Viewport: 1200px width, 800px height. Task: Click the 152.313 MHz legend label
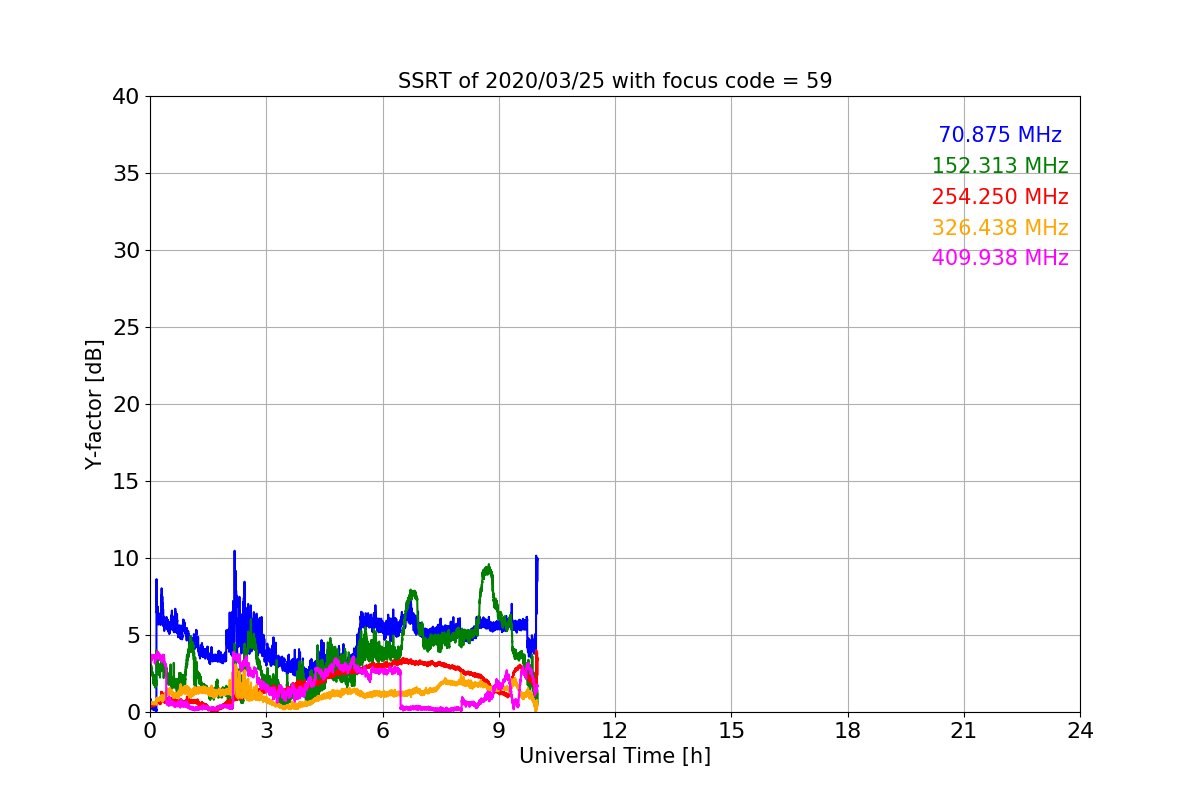point(999,166)
